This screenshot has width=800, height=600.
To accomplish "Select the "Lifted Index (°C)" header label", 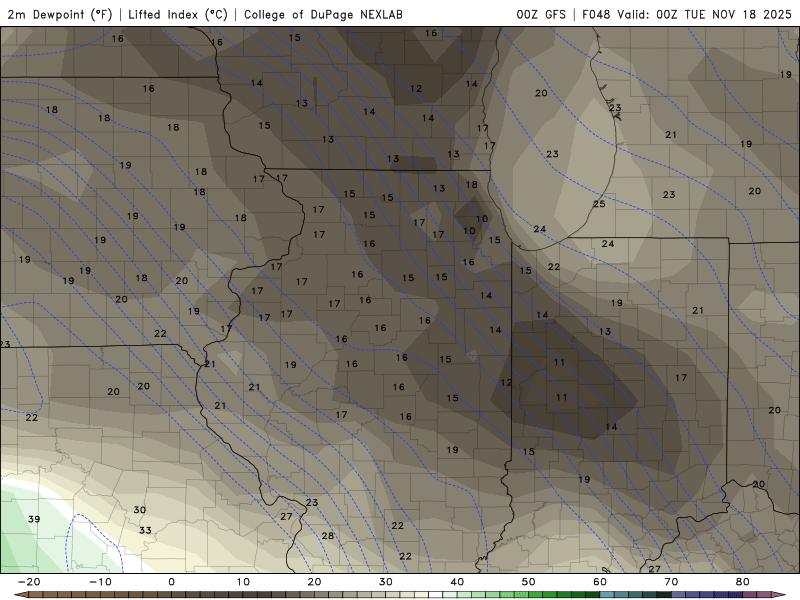I will pos(178,14).
